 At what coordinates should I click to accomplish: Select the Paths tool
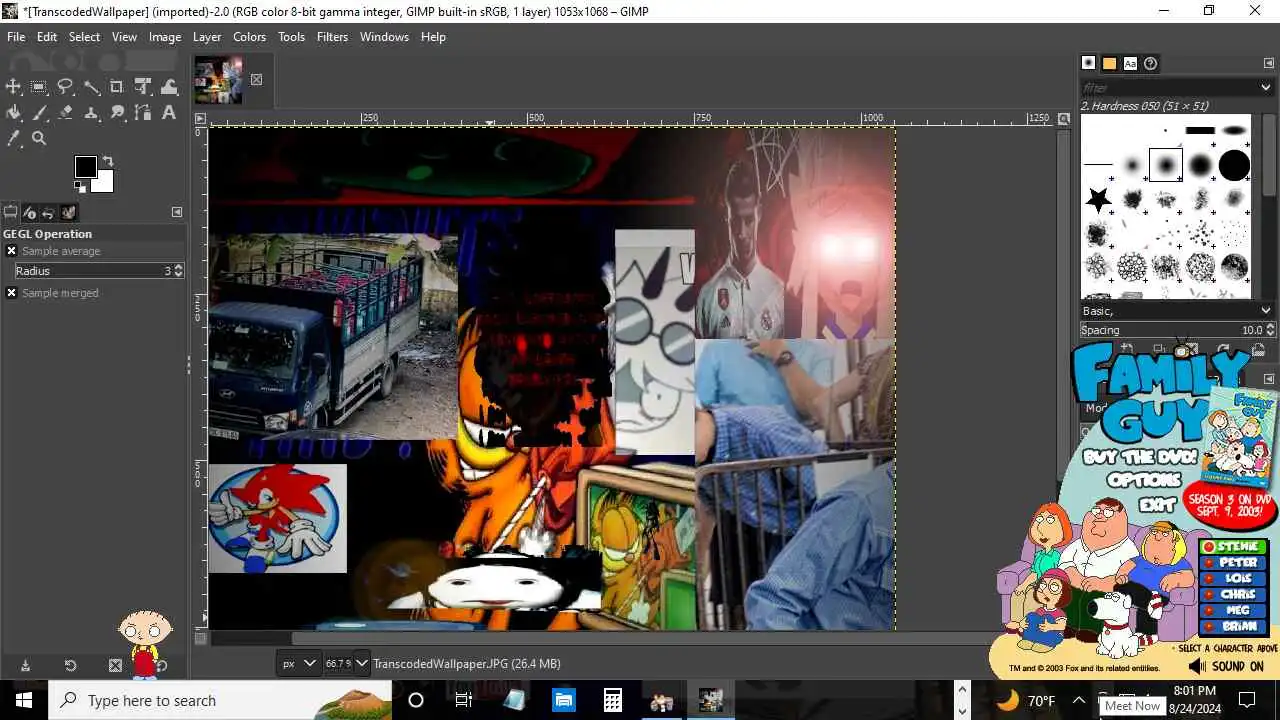[143, 113]
